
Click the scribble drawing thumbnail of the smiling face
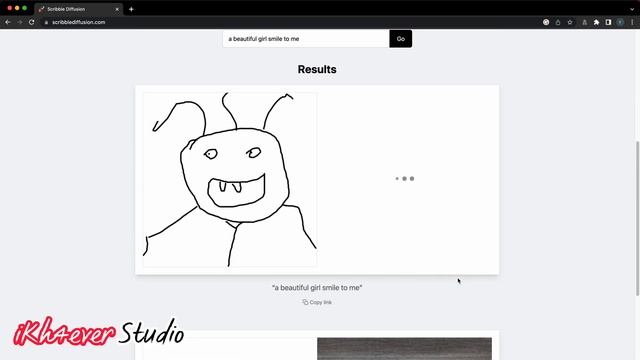[x=230, y=180]
